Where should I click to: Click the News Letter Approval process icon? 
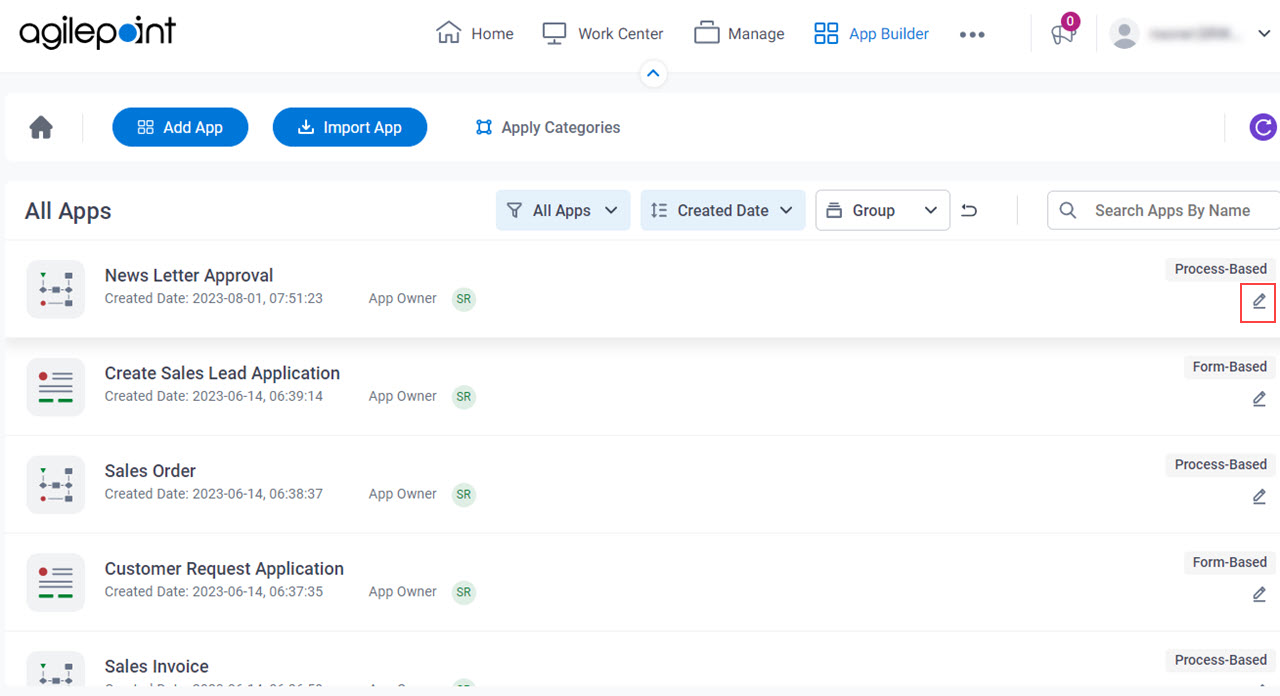pos(56,288)
